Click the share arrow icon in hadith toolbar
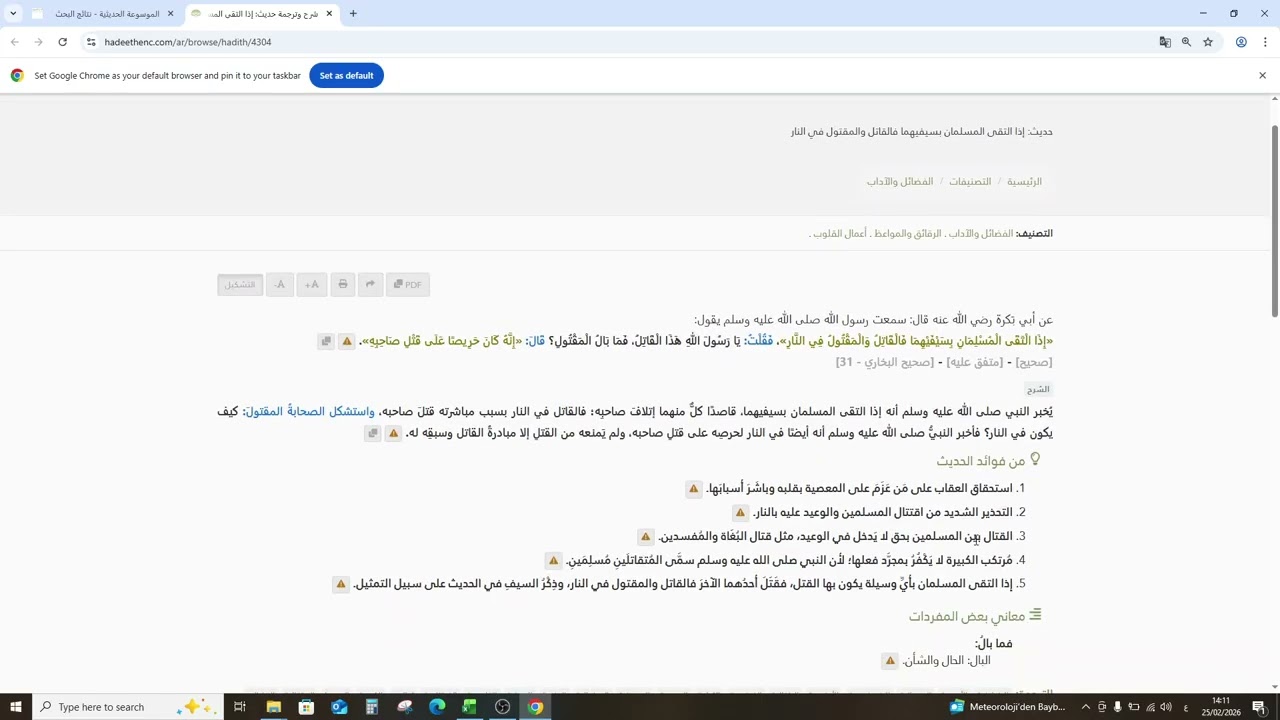 [370, 285]
